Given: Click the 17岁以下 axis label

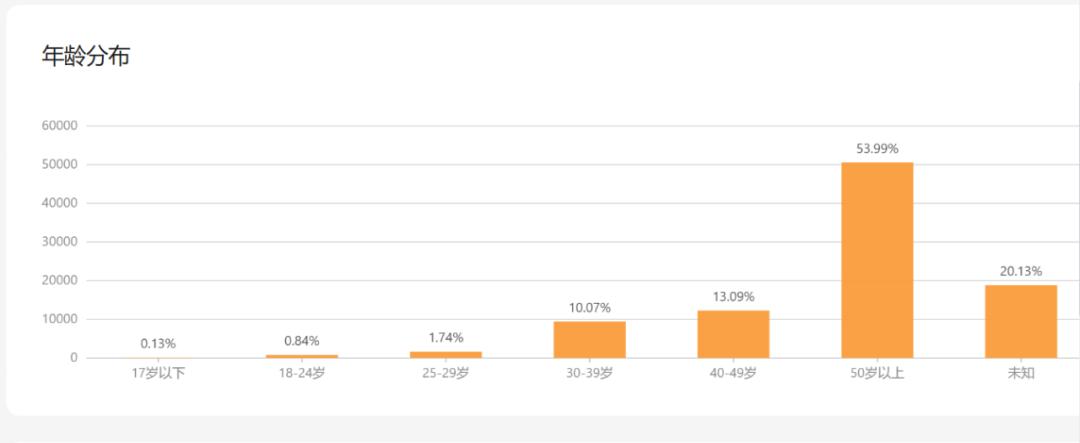Looking at the screenshot, I should pos(158,374).
